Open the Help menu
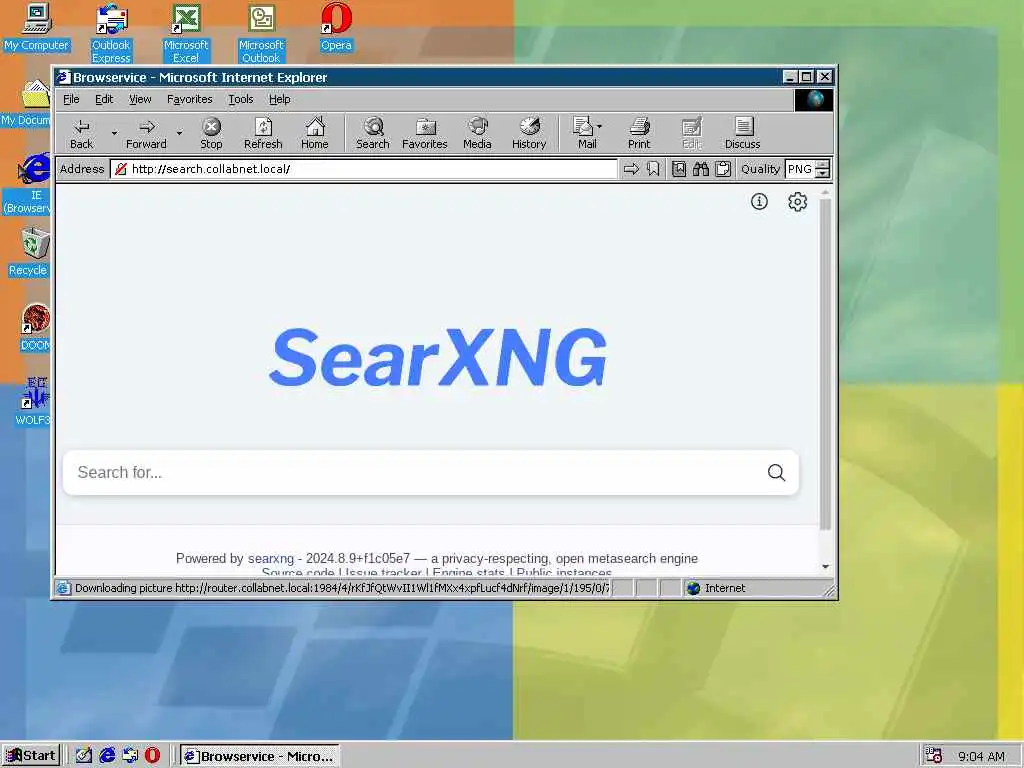The height and width of the screenshot is (768, 1024). pyautogui.click(x=280, y=99)
